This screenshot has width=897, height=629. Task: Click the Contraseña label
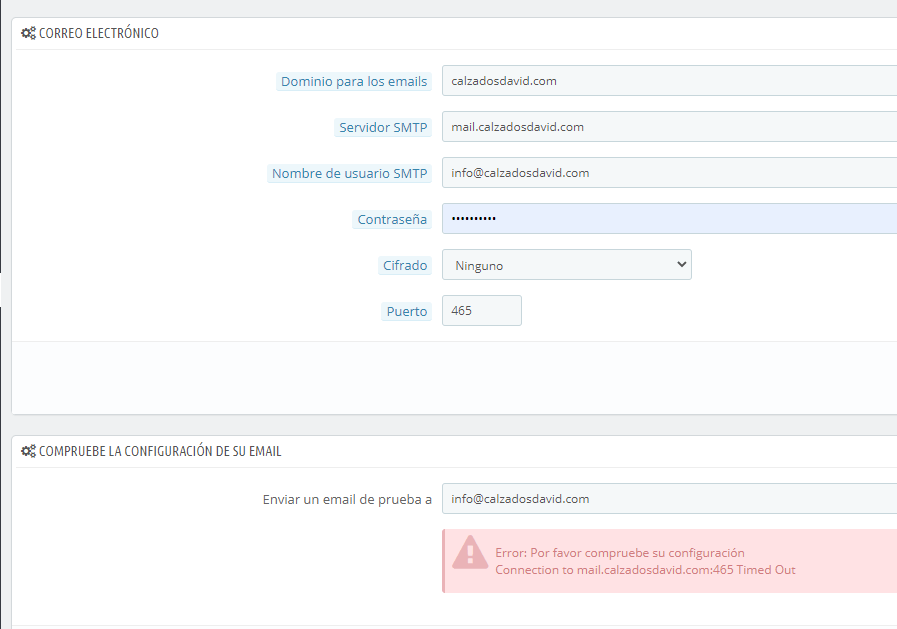(x=392, y=219)
